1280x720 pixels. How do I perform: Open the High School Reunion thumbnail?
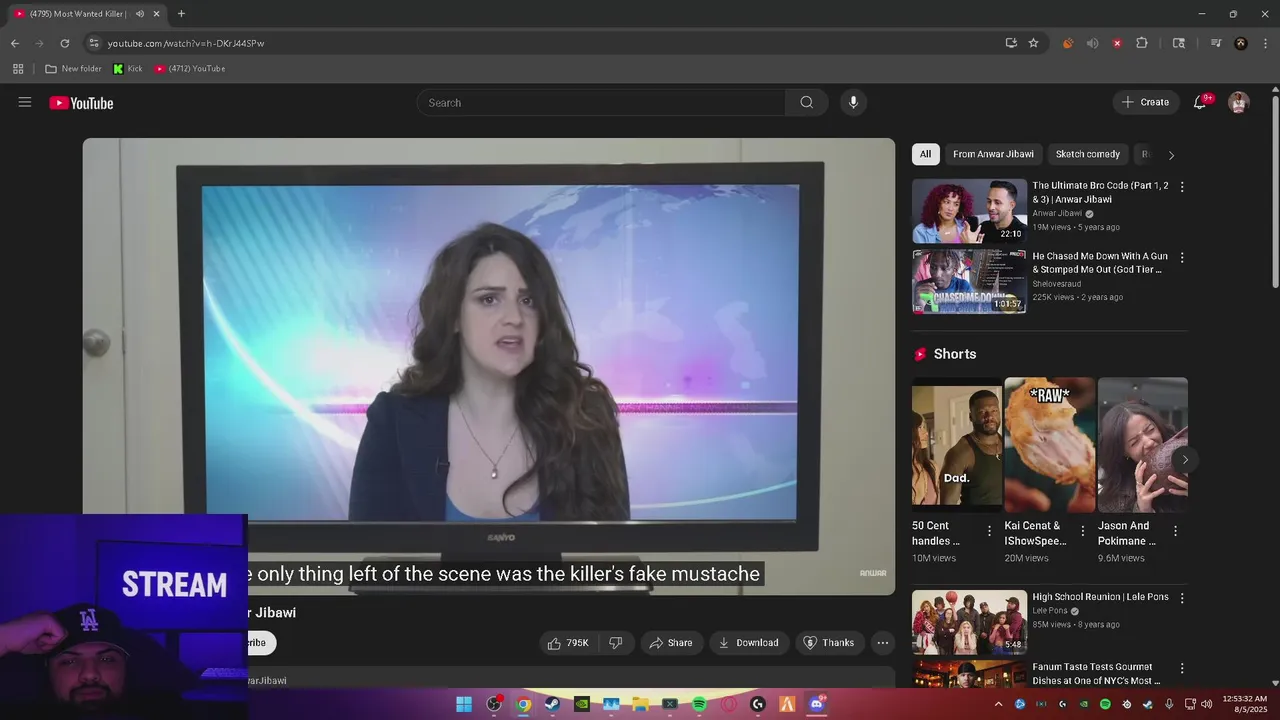pos(969,622)
